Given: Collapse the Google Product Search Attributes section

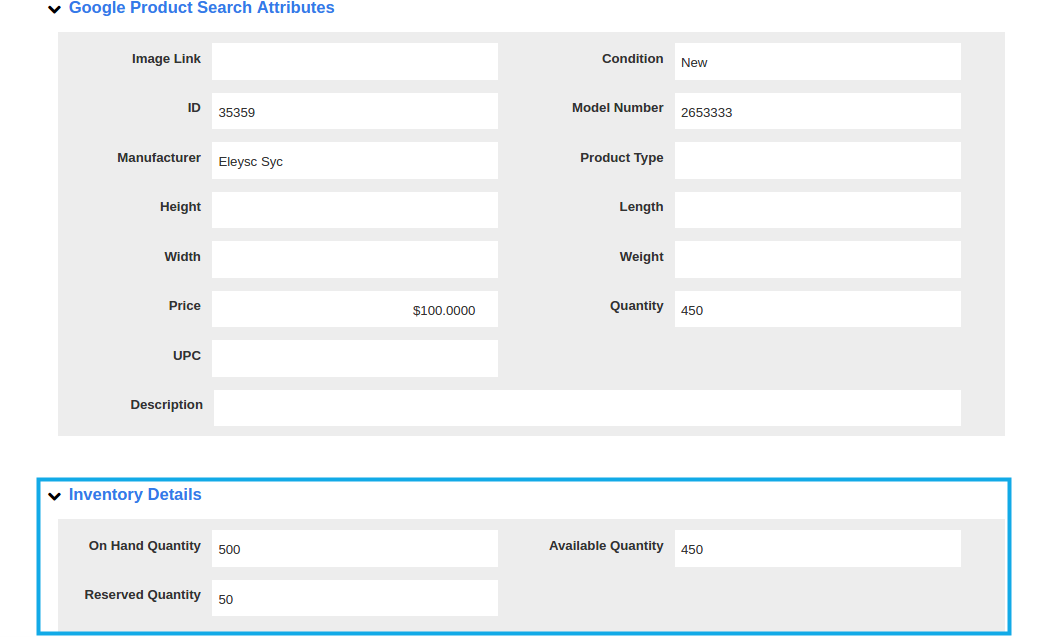Looking at the screenshot, I should pos(54,9).
